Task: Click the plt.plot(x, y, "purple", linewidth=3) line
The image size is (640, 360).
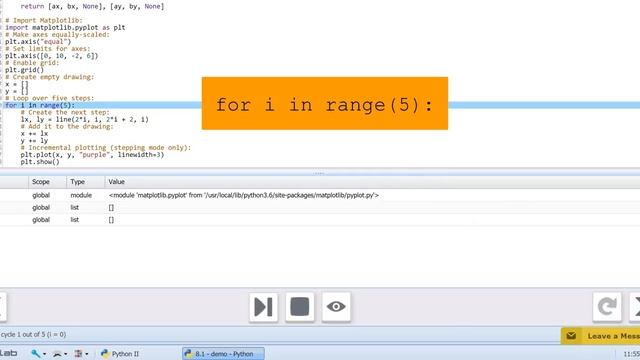Action: coord(92,155)
